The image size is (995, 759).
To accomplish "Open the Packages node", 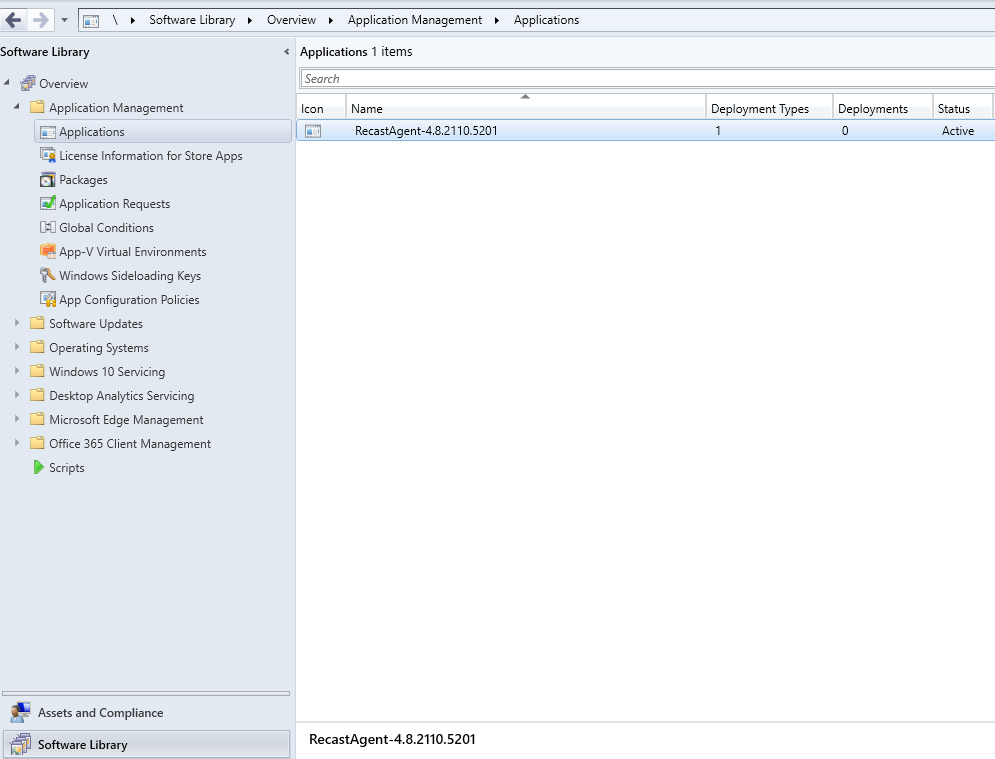I will [83, 180].
